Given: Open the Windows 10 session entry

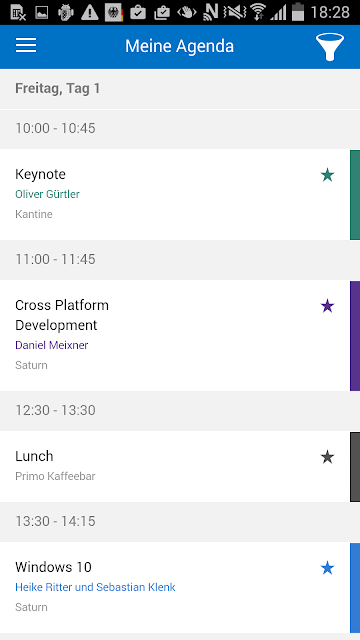Looking at the screenshot, I should click(175, 587).
